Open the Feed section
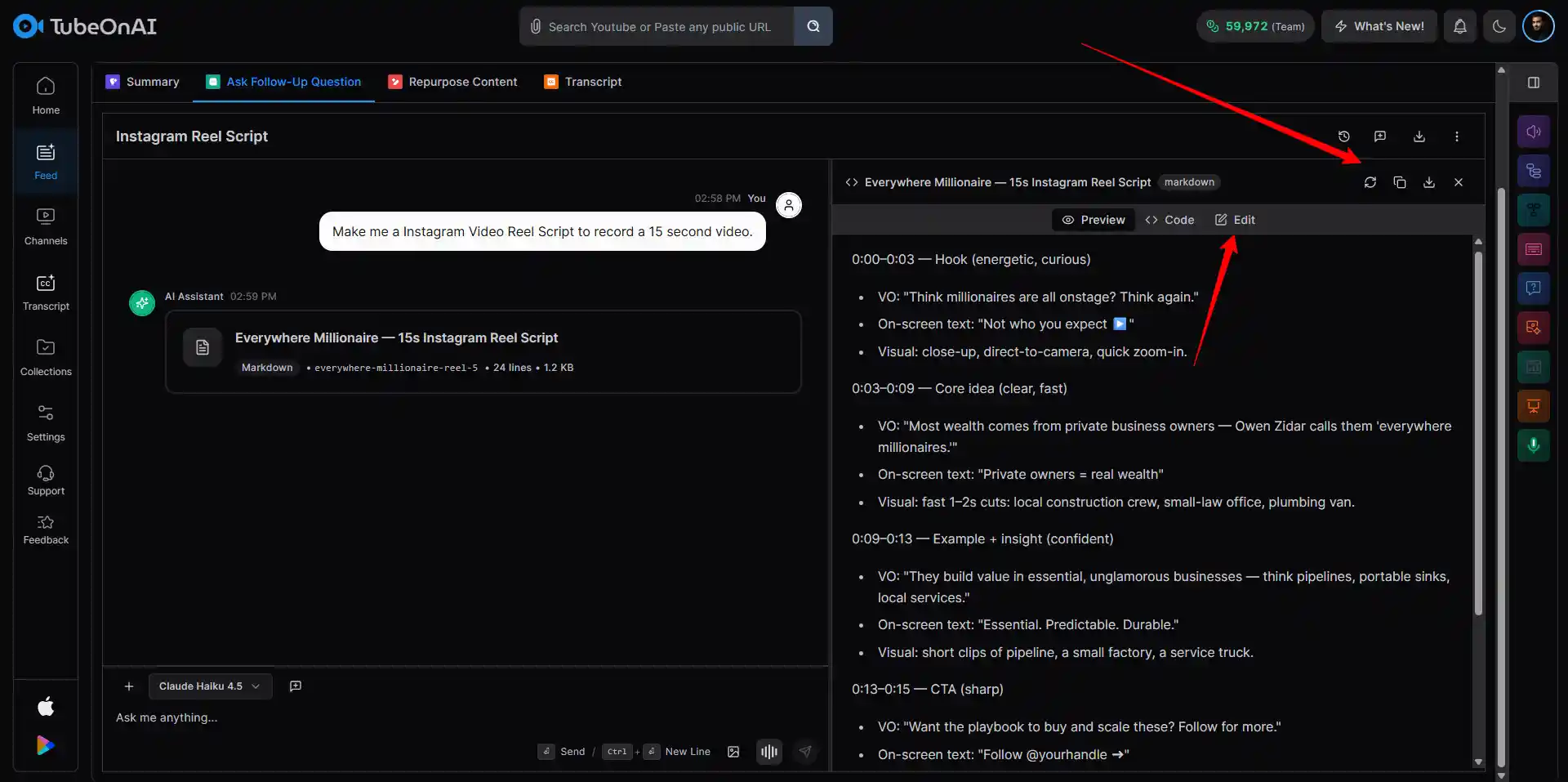The height and width of the screenshot is (782, 1568). tap(46, 161)
